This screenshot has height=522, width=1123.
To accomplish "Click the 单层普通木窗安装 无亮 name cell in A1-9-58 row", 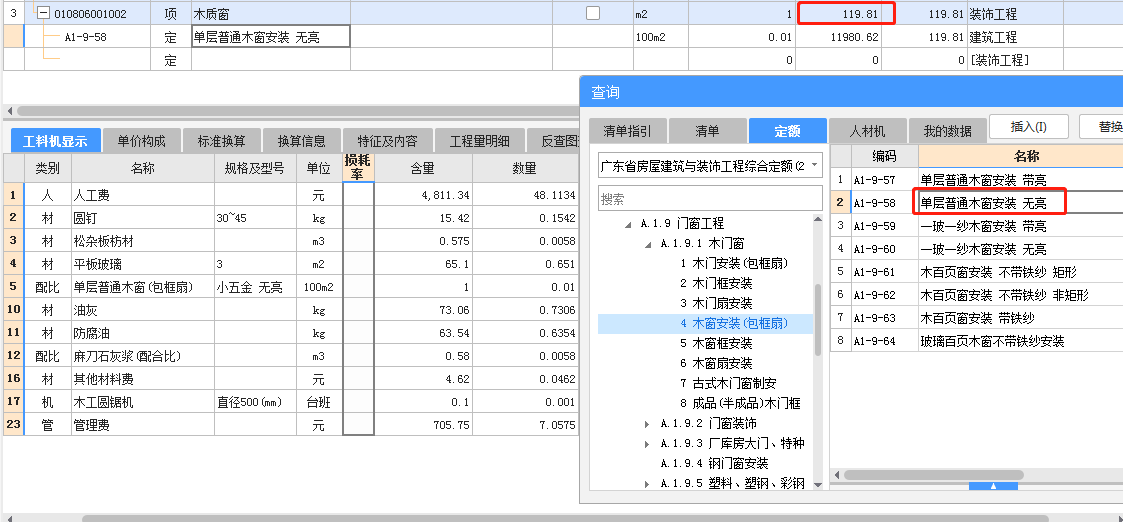I will [271, 37].
